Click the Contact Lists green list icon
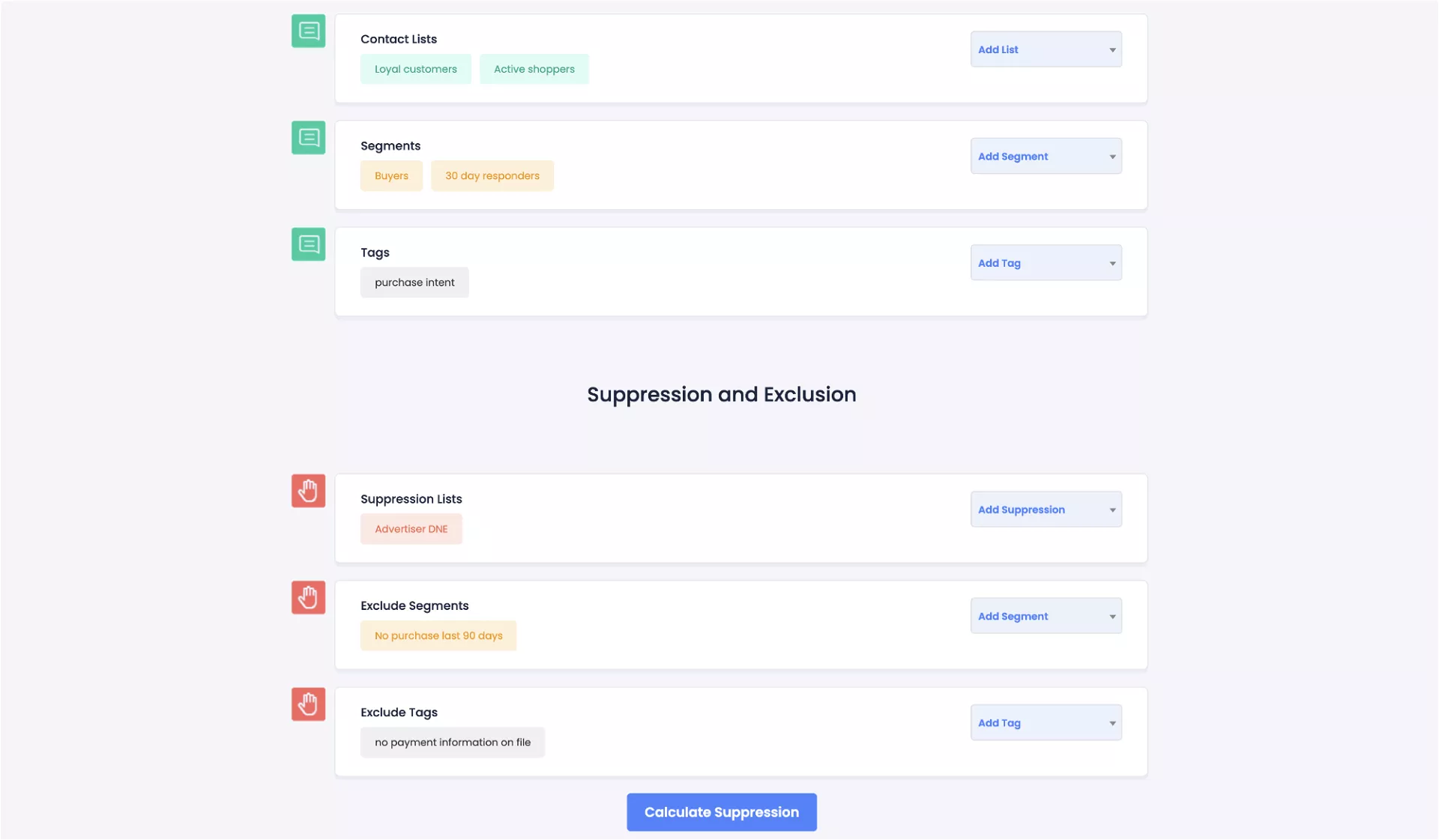The height and width of the screenshot is (840, 1439). (x=308, y=31)
